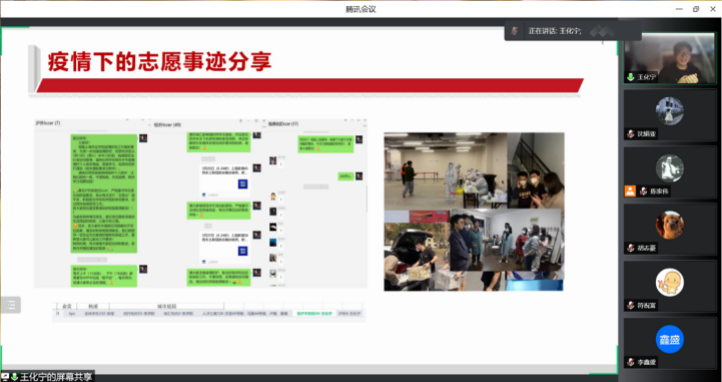Click the chat screenshots image on slide
The width and height of the screenshot is (722, 382).
coord(201,203)
